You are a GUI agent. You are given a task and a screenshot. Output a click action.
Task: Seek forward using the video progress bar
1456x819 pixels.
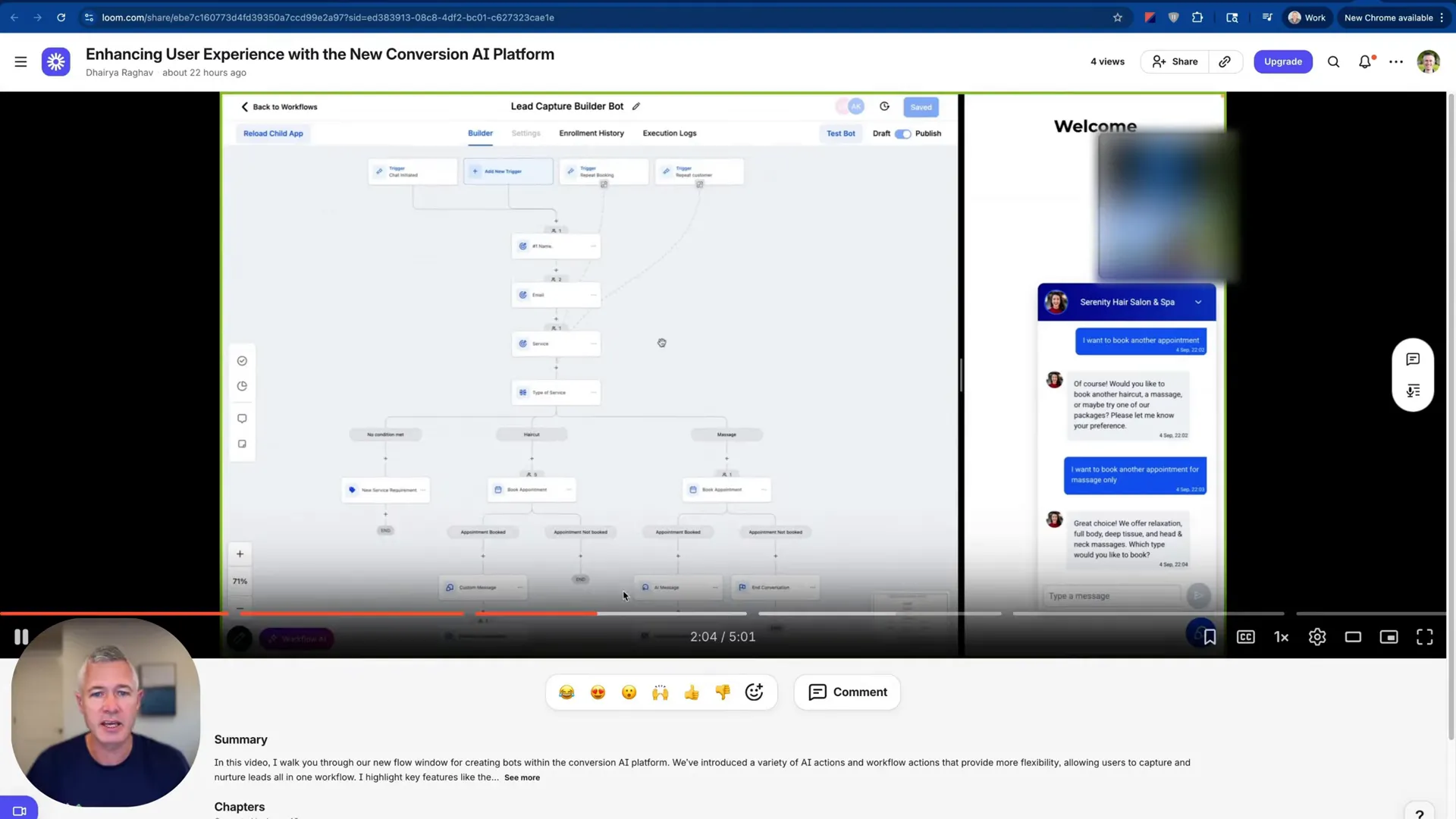[x=872, y=613]
